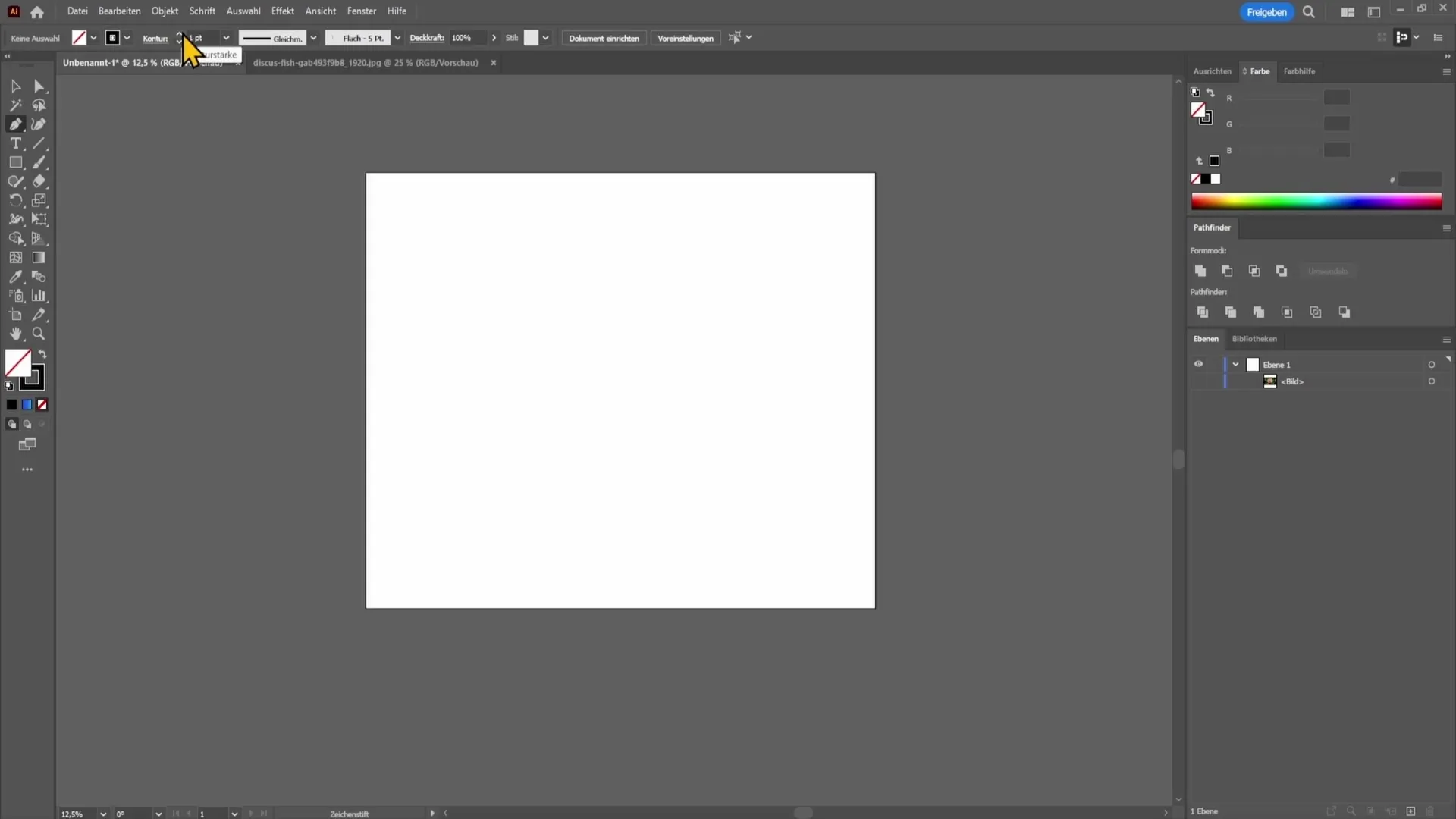Click Pathfinder Minus Front icon
Screen dimensions: 1456x819
coord(1227,271)
